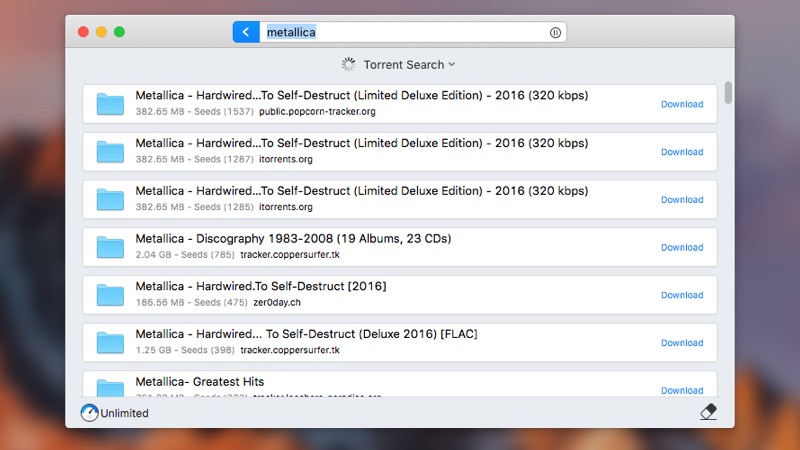
Task: Click folder icon of Greatest Hits result
Action: 110,388
